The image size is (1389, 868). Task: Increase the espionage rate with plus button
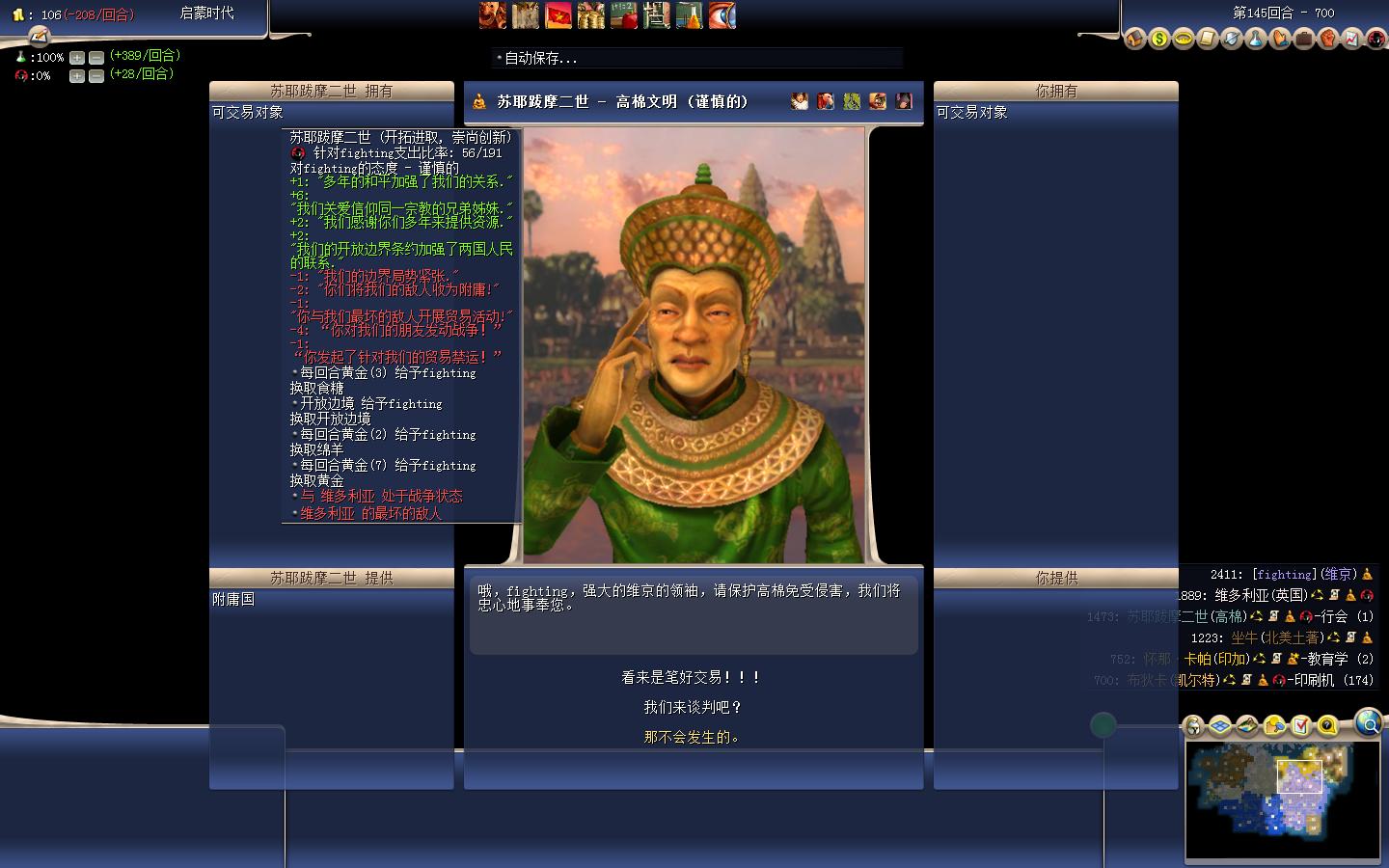click(77, 76)
